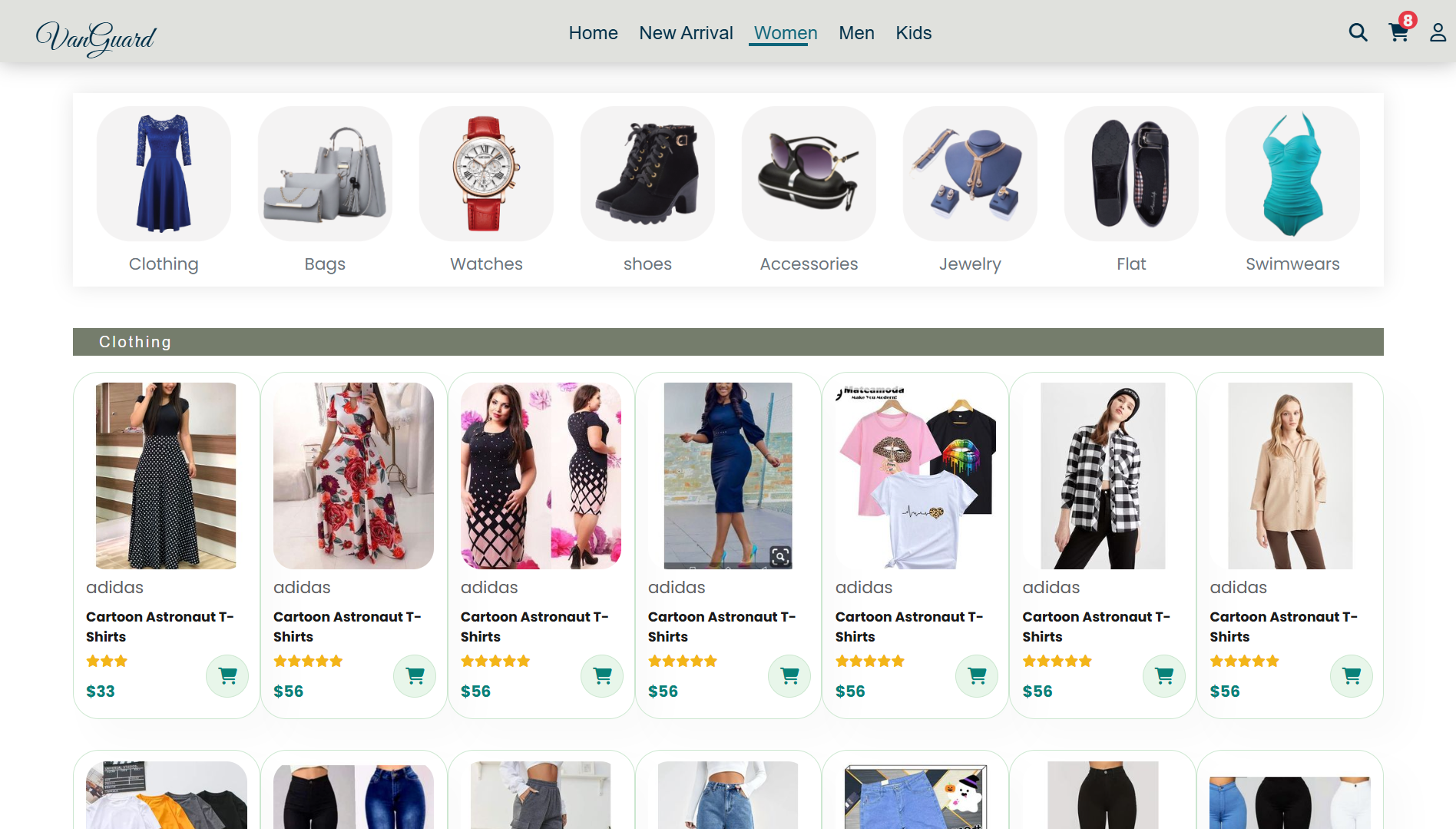Add the beige blouse product to cart

click(1351, 676)
